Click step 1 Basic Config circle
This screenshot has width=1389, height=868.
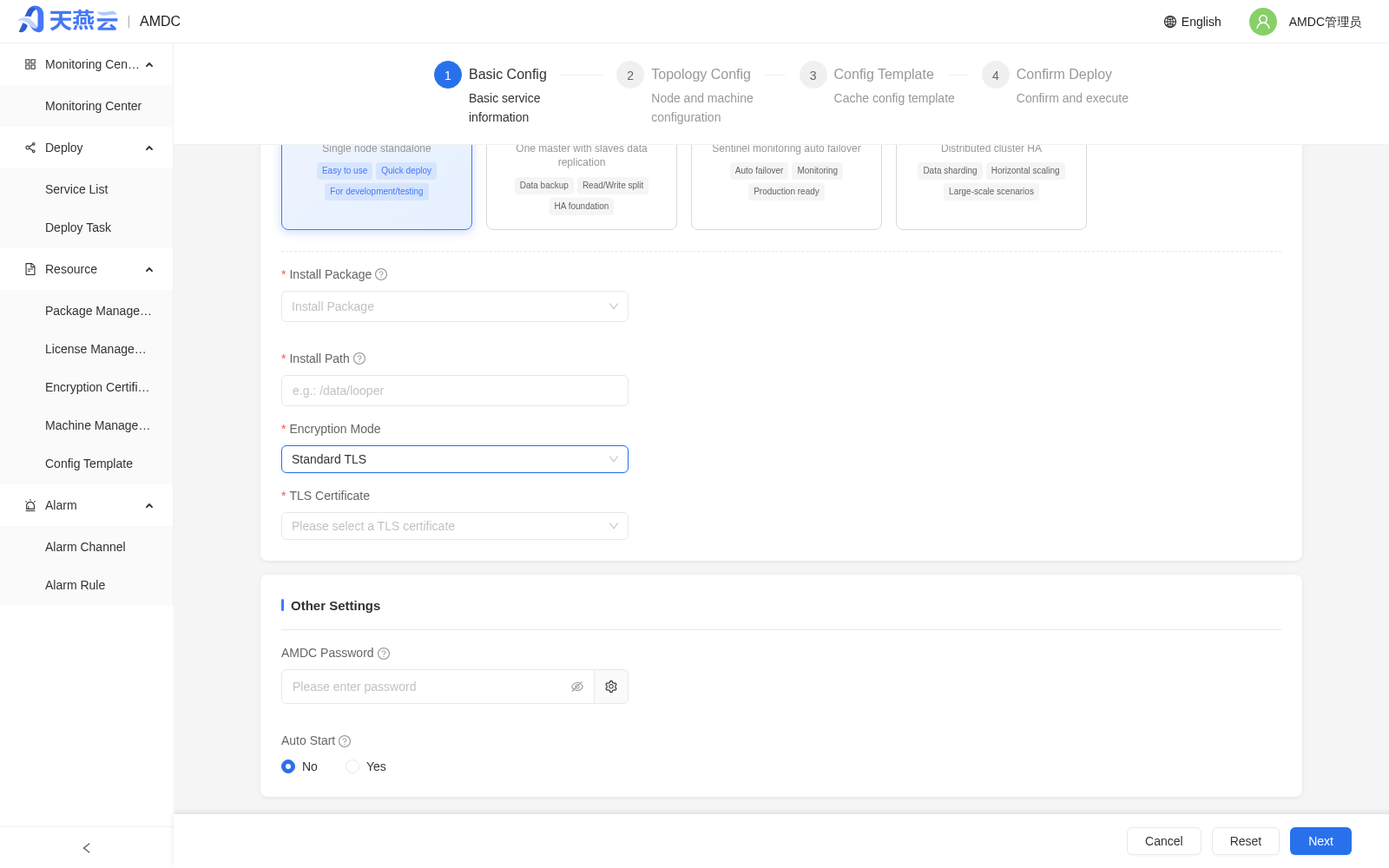tap(448, 75)
